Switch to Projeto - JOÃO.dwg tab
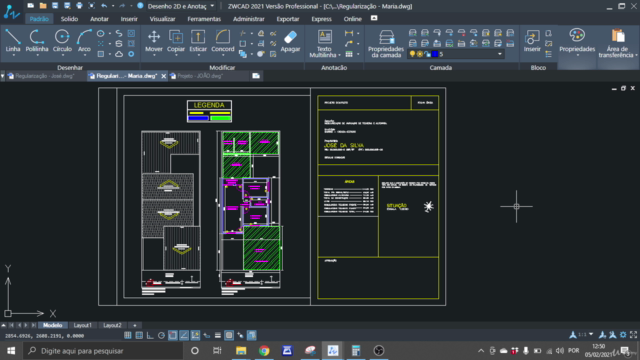 point(200,76)
